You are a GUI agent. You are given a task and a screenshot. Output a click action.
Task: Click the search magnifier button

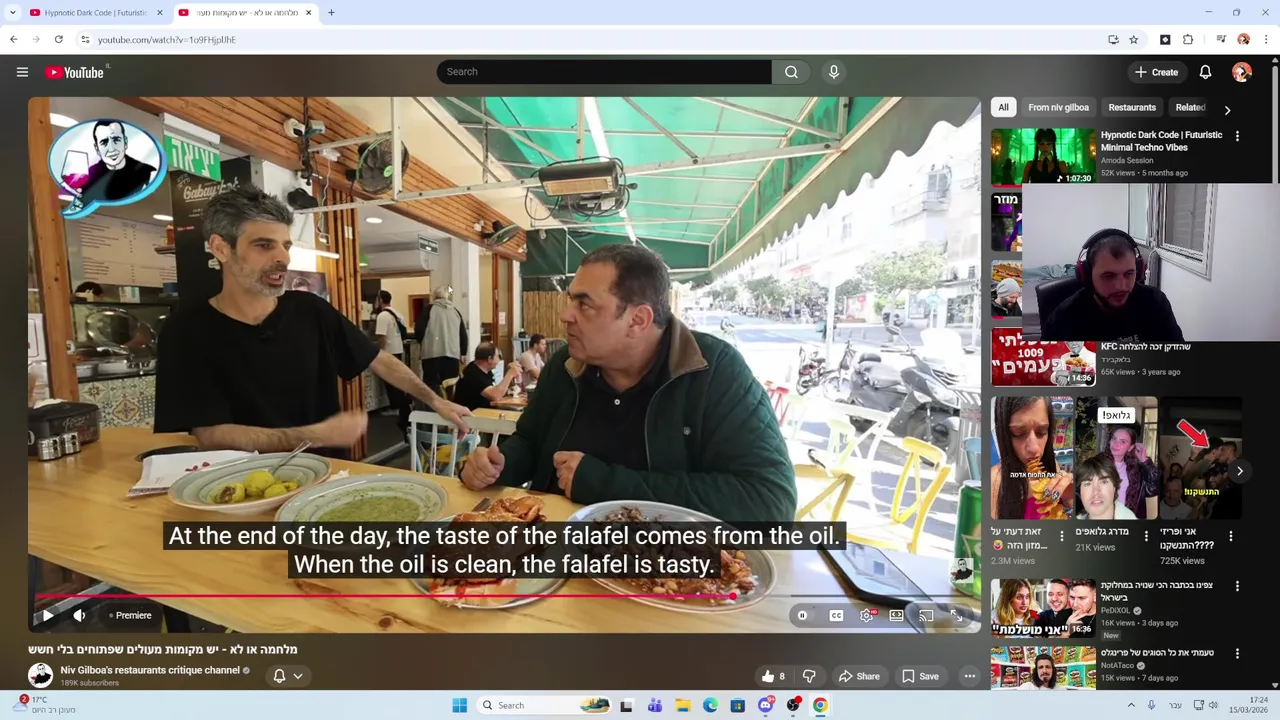[x=791, y=72]
